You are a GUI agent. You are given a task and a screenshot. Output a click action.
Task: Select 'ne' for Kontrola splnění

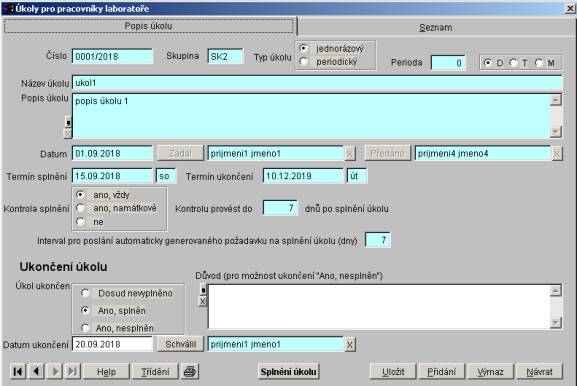pyautogui.click(x=80, y=222)
